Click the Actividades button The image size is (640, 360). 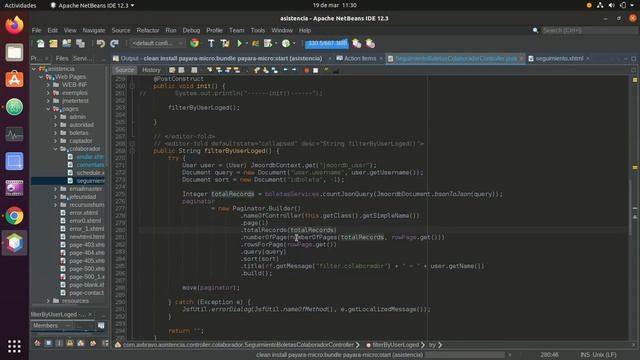pyautogui.click(x=20, y=5)
